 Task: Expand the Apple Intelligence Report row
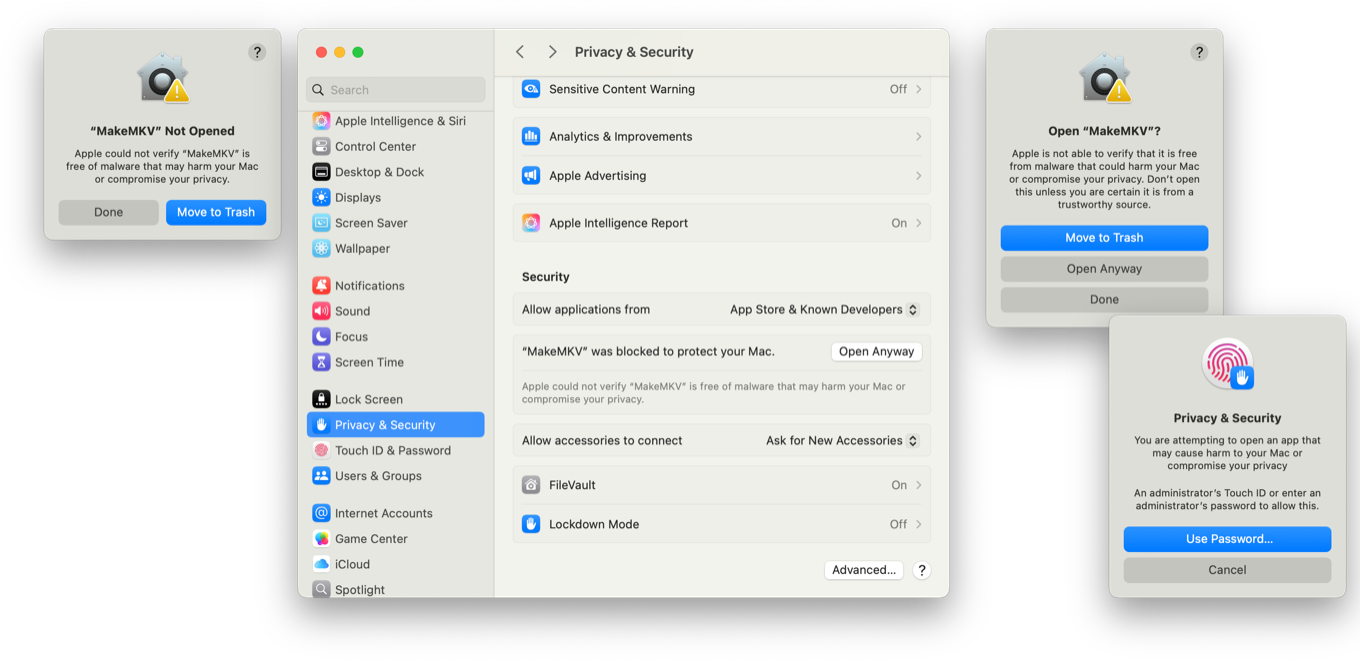720,224
